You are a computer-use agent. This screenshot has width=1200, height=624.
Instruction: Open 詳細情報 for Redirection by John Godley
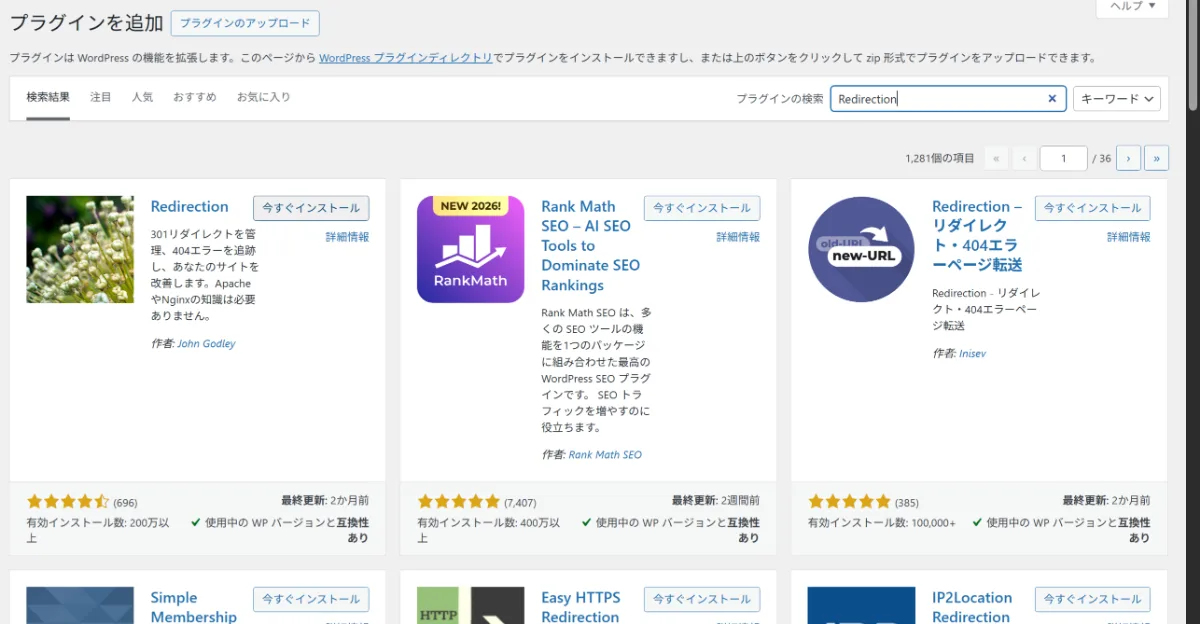[347, 237]
